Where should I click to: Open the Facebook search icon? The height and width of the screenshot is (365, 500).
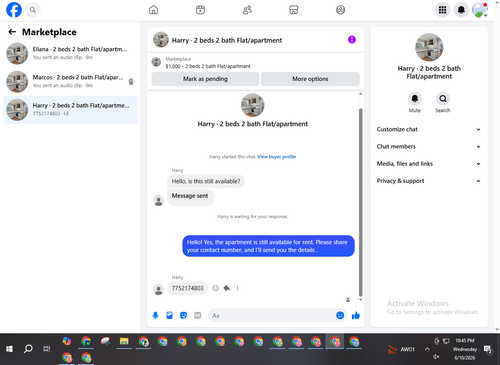33,10
